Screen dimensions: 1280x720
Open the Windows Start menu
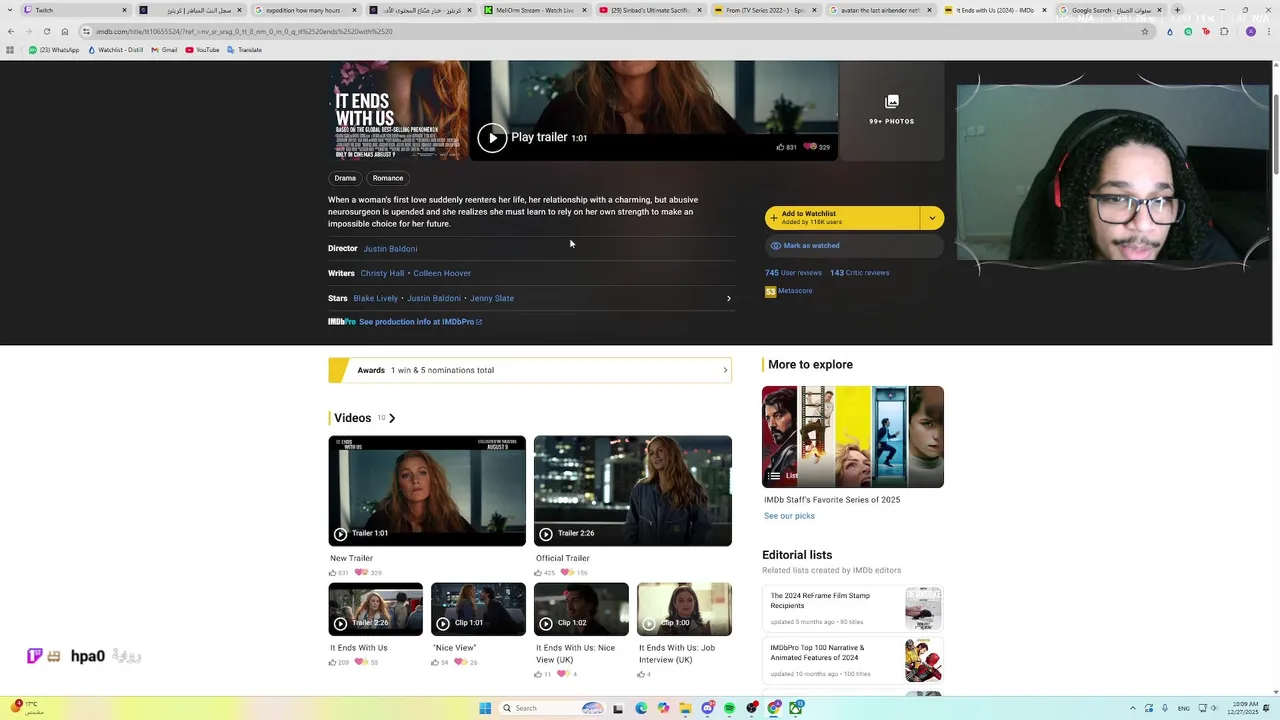point(485,708)
